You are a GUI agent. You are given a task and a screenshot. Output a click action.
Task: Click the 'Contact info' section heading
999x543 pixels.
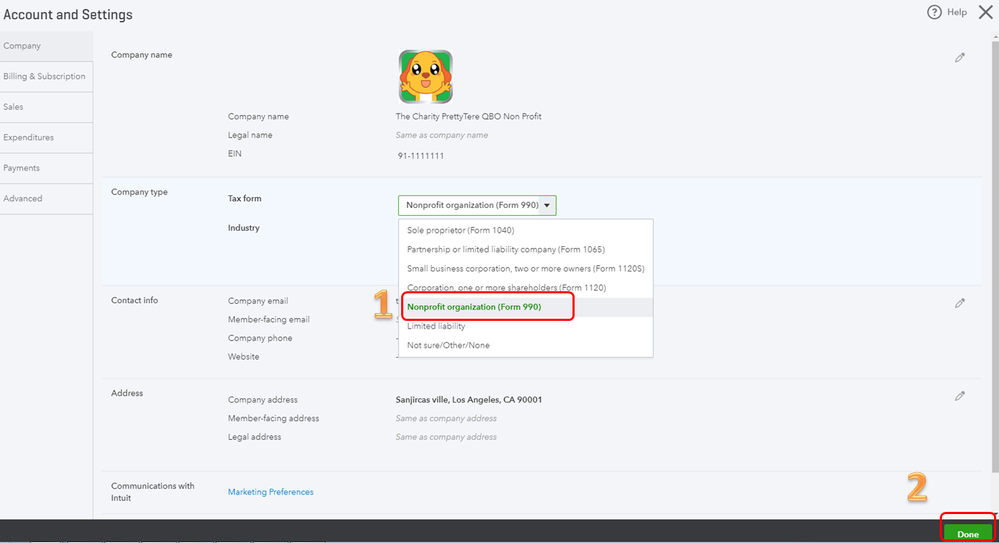click(134, 300)
